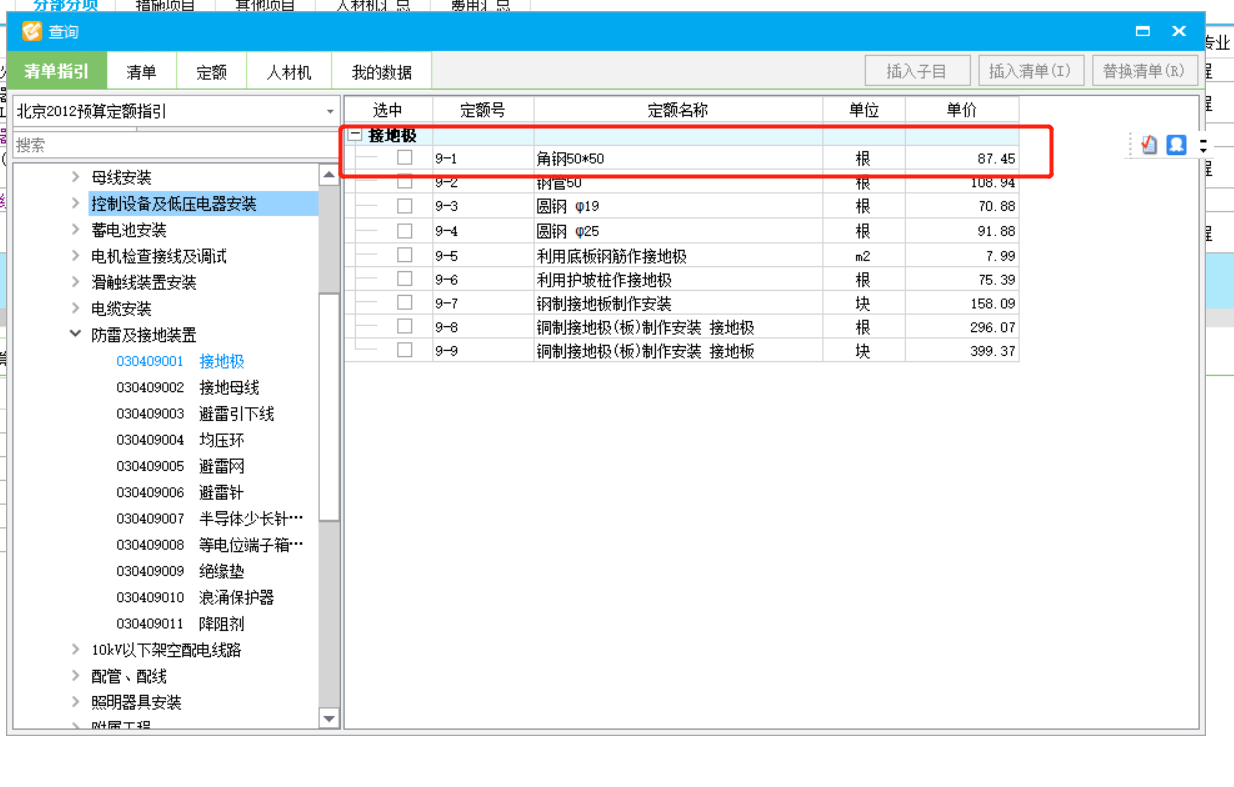
Task: Click the blue user profile icon
Action: click(x=1176, y=145)
